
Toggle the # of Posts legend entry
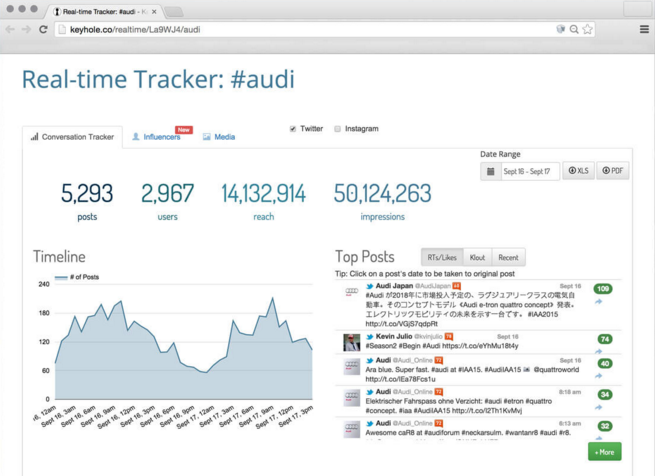[77, 277]
